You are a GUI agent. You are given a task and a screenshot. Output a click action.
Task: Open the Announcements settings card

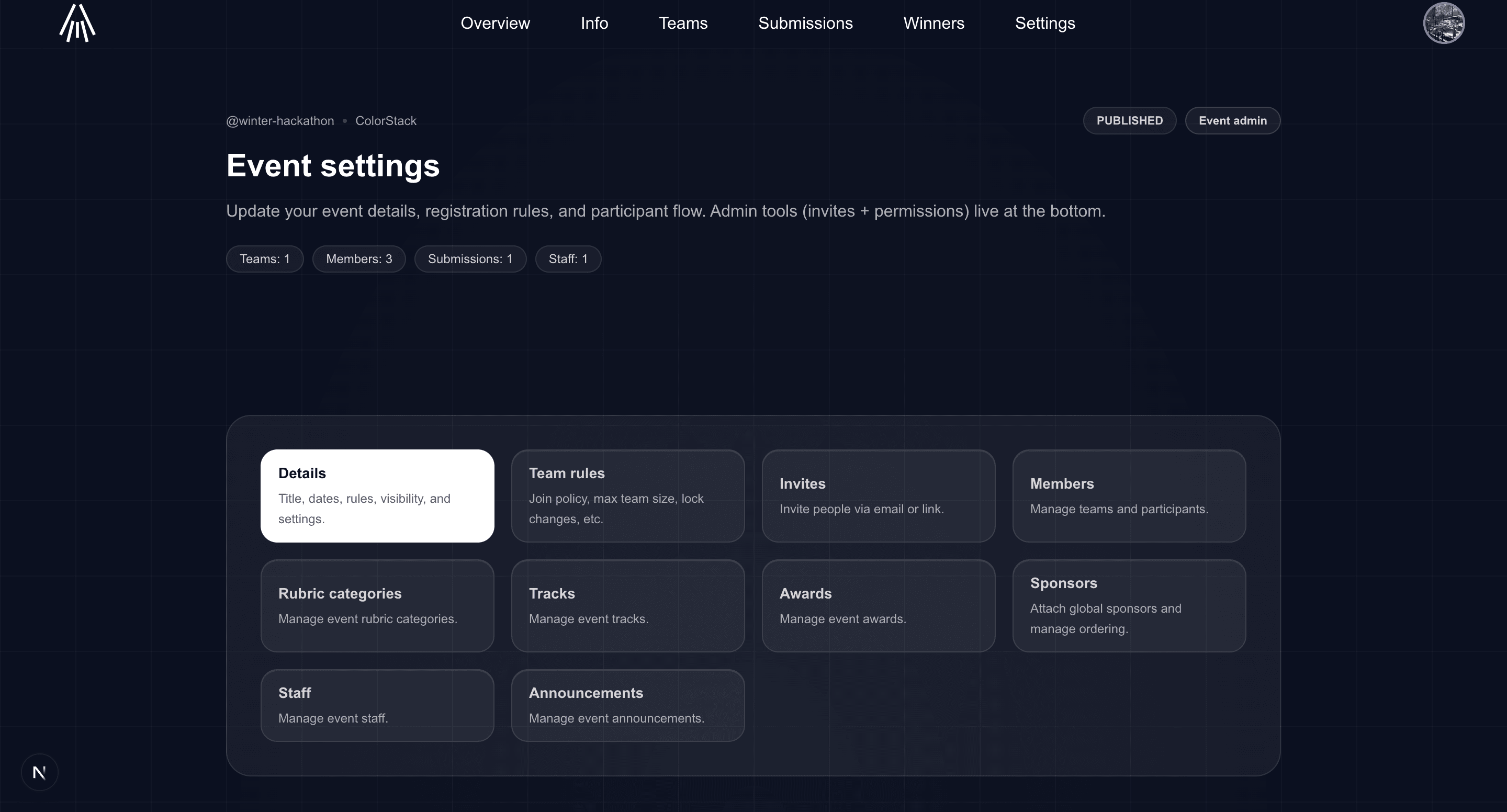coord(627,705)
